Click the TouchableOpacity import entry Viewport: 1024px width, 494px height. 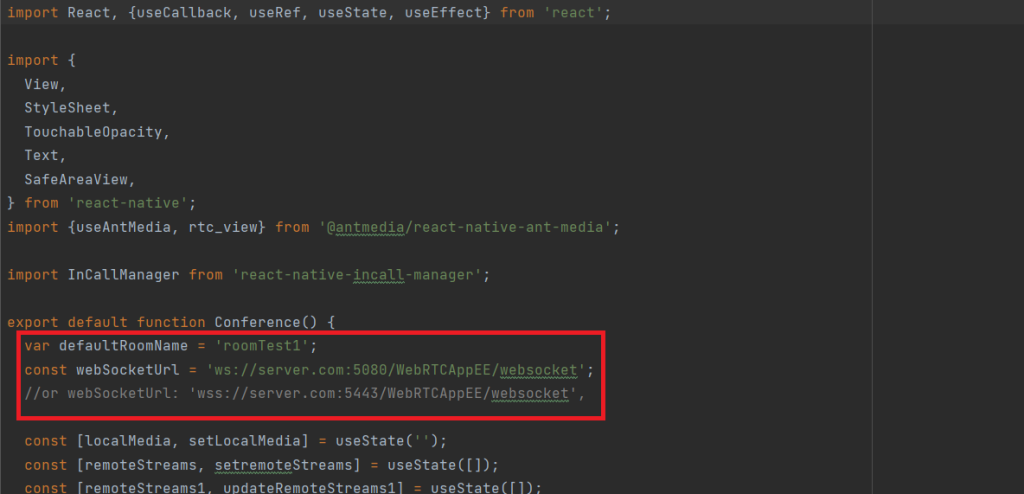[x=93, y=132]
